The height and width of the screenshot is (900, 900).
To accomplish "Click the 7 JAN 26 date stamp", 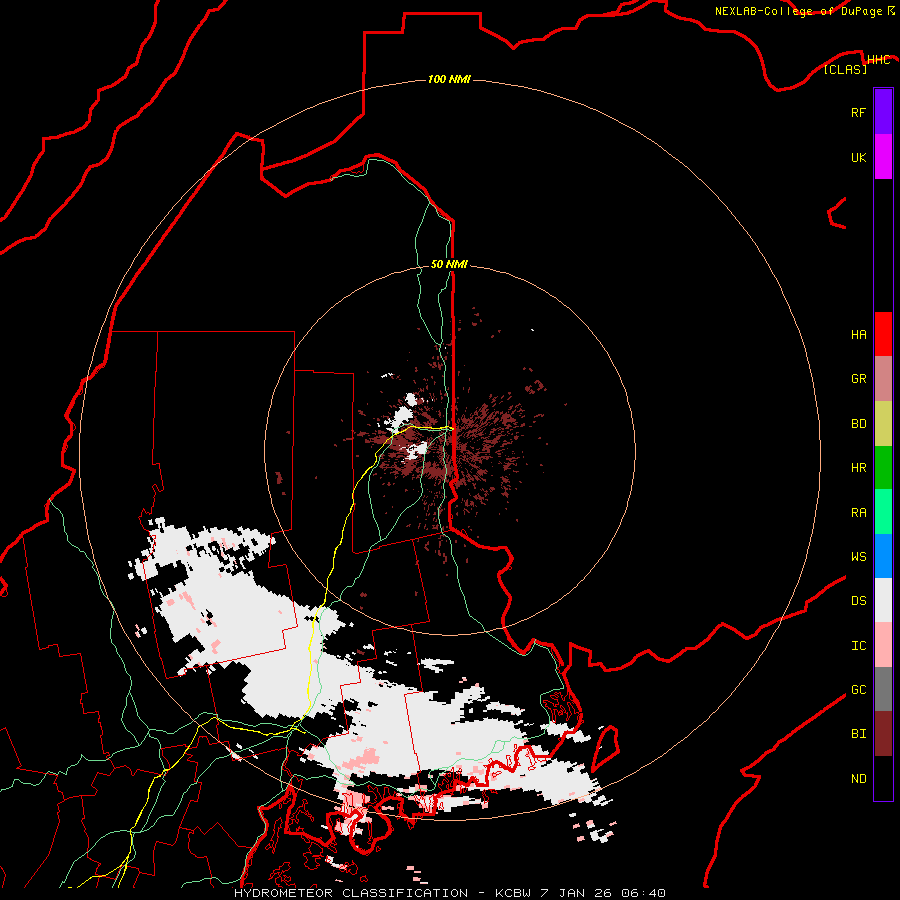I will point(578,893).
